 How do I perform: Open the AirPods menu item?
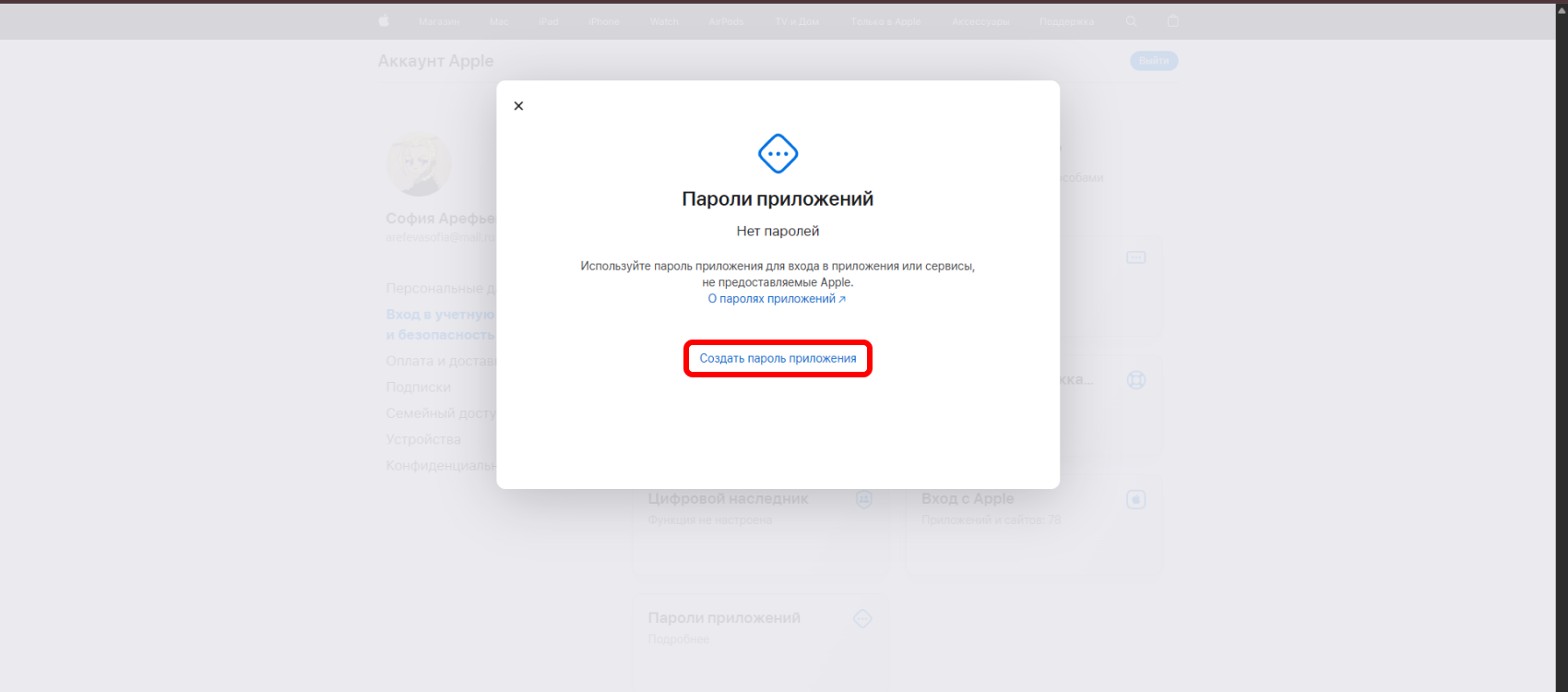coord(727,21)
